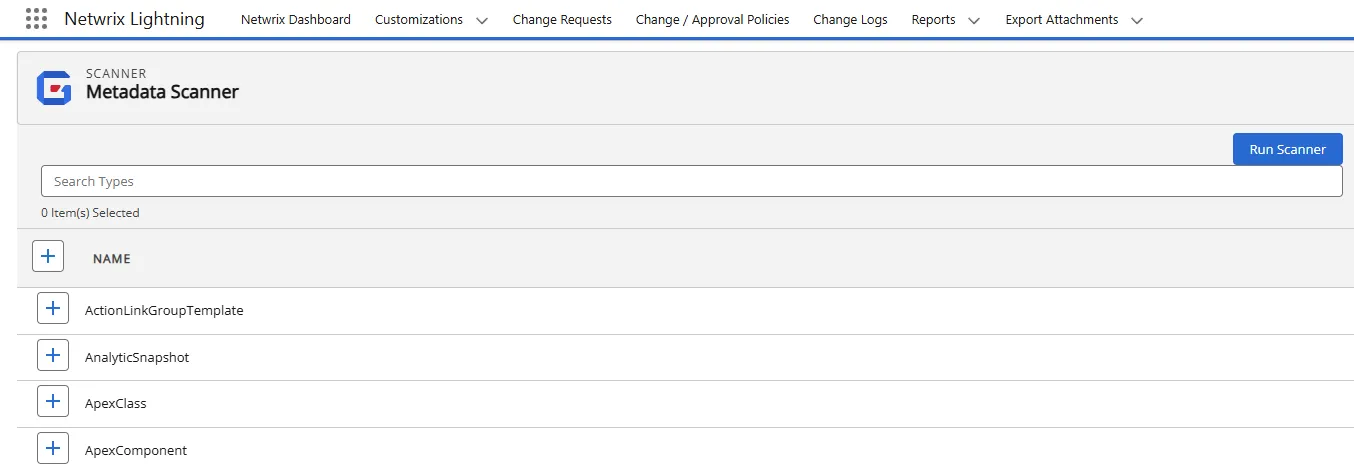The height and width of the screenshot is (472, 1354).
Task: Click the Metadata Scanner logo icon
Action: click(53, 88)
